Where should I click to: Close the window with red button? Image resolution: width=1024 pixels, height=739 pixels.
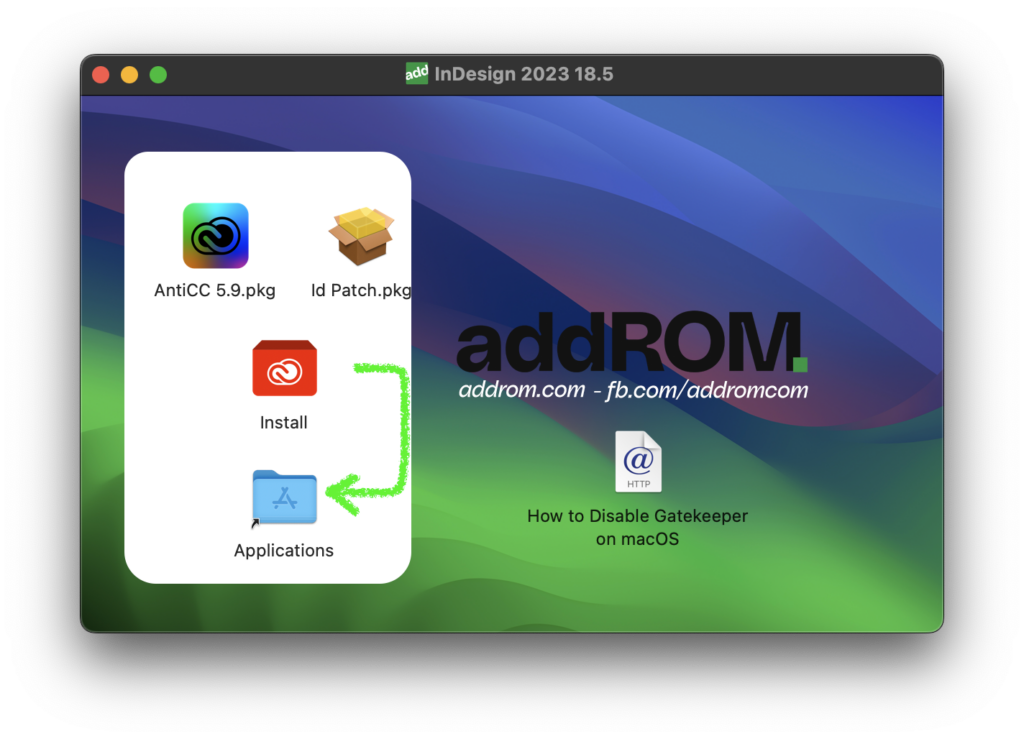click(x=101, y=75)
